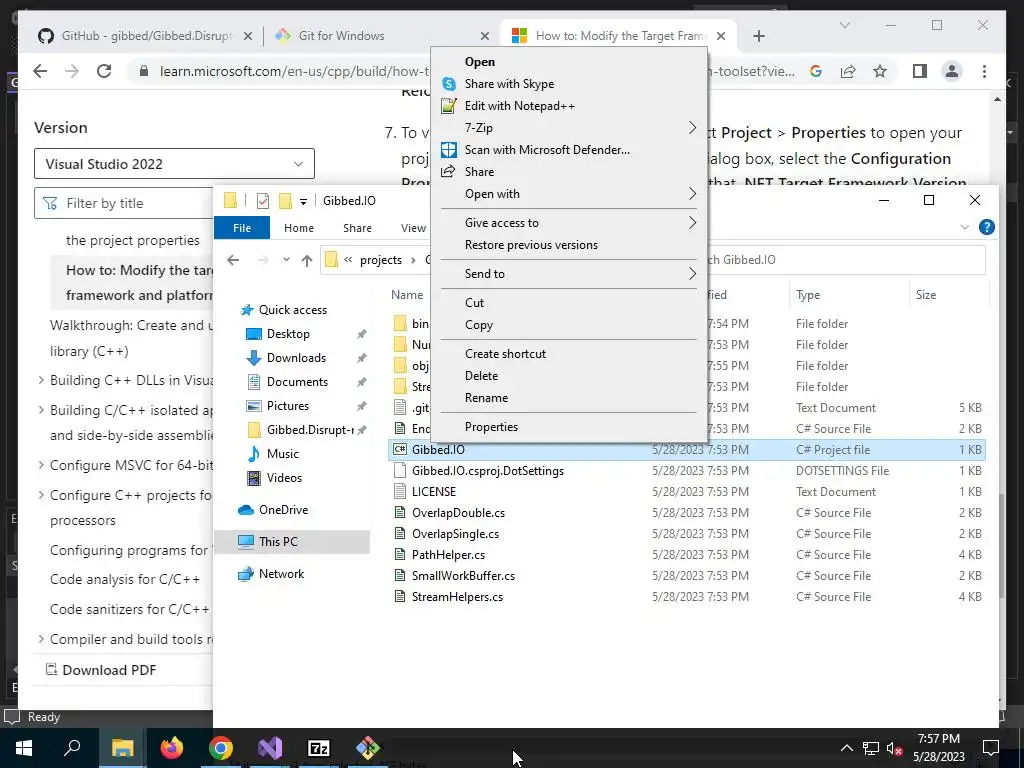Open the File tab in Explorer ribbon
Screen dimensions: 1024x768
click(x=242, y=228)
